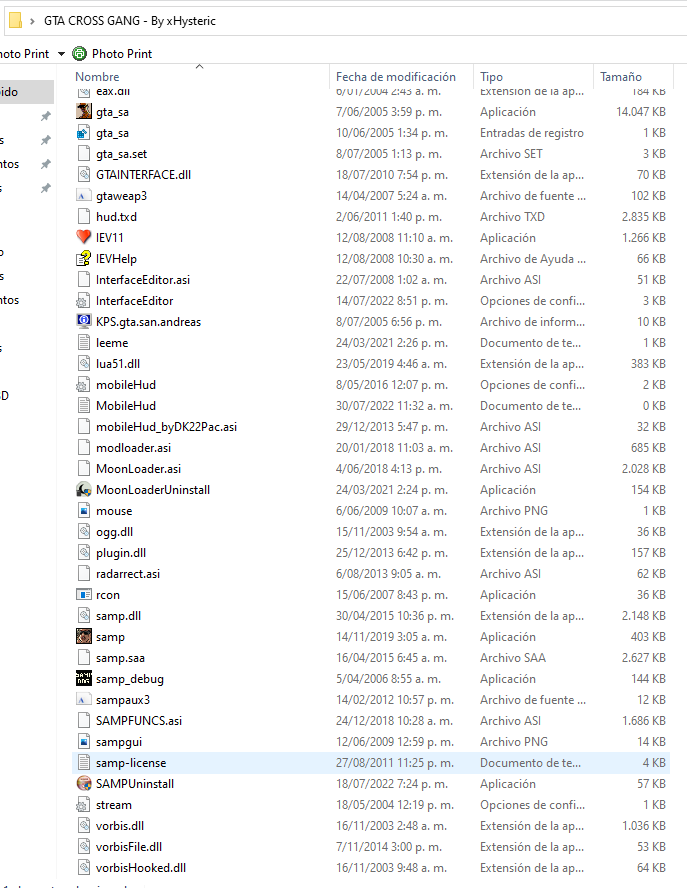Click the sampgui PNG image icon

[84, 741]
